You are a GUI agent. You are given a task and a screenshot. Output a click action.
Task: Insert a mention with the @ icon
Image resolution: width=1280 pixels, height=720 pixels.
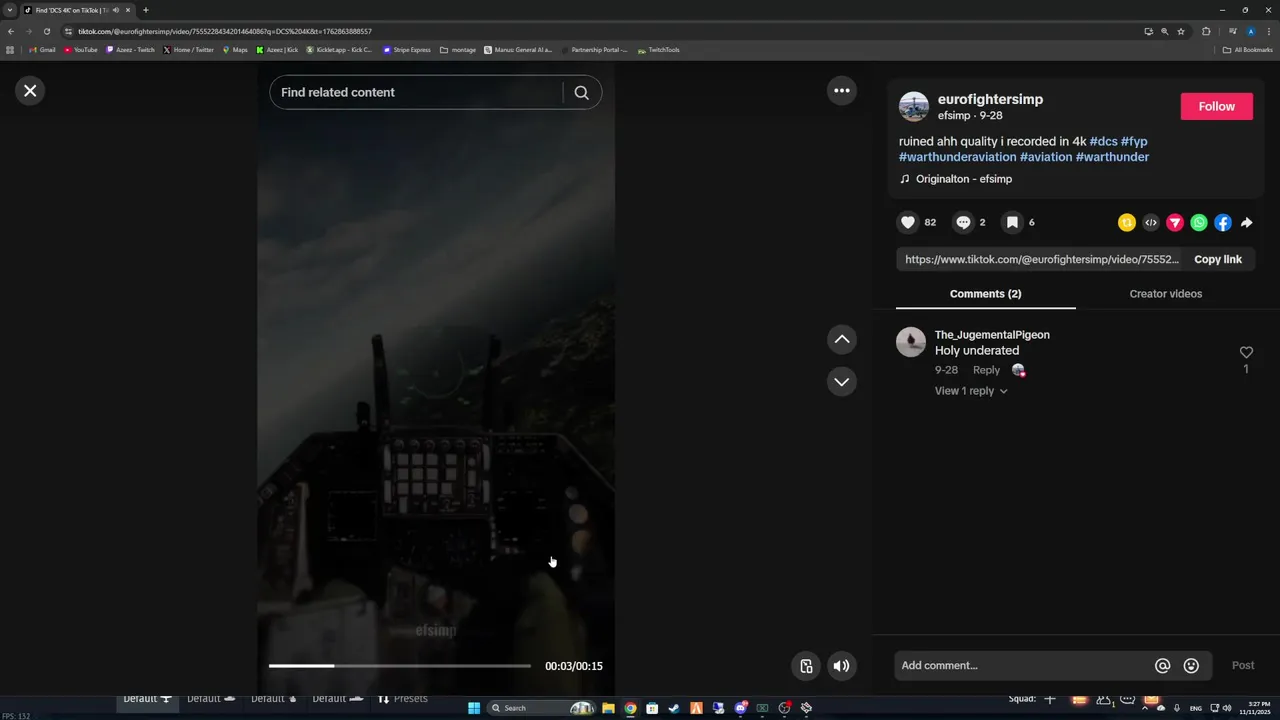point(1162,666)
